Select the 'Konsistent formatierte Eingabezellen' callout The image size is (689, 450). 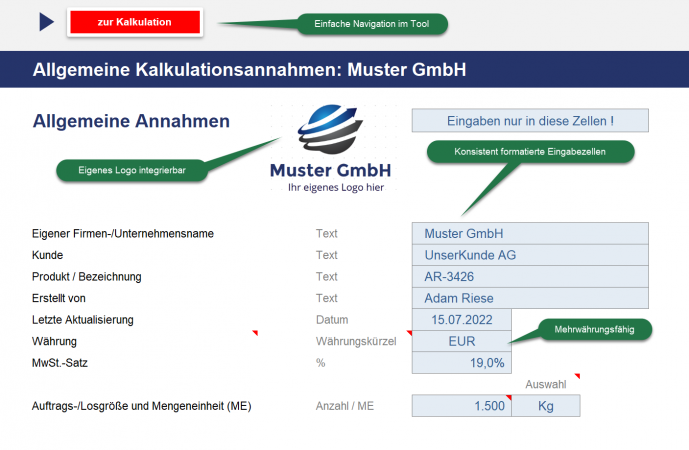click(530, 151)
